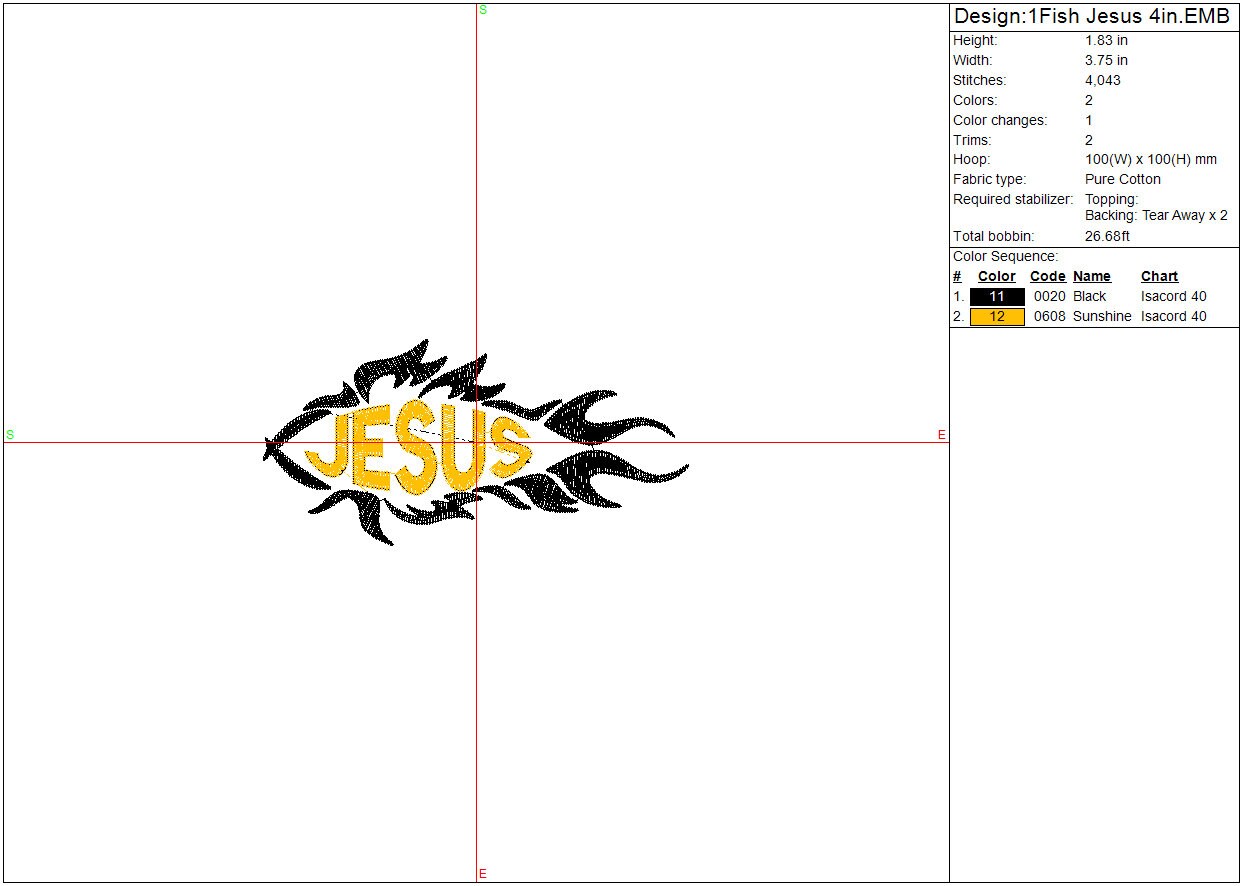Image resolution: width=1245 pixels, height=886 pixels.
Task: Click the red E marker on right edge
Action: coord(941,435)
